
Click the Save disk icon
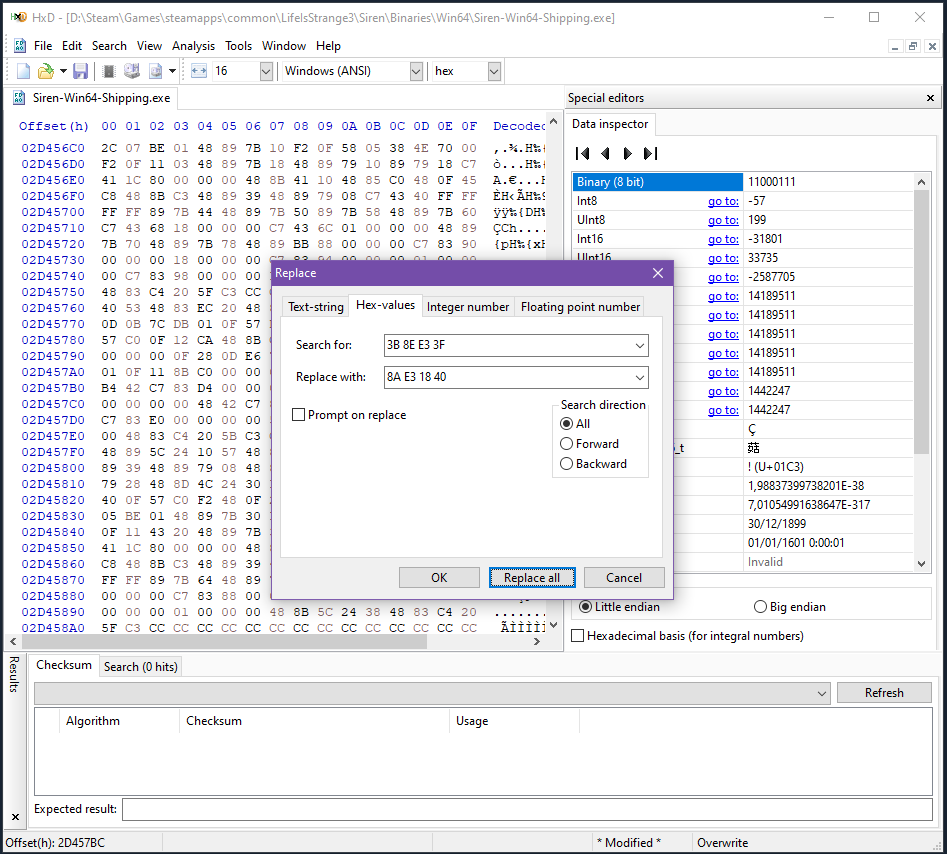coord(80,71)
